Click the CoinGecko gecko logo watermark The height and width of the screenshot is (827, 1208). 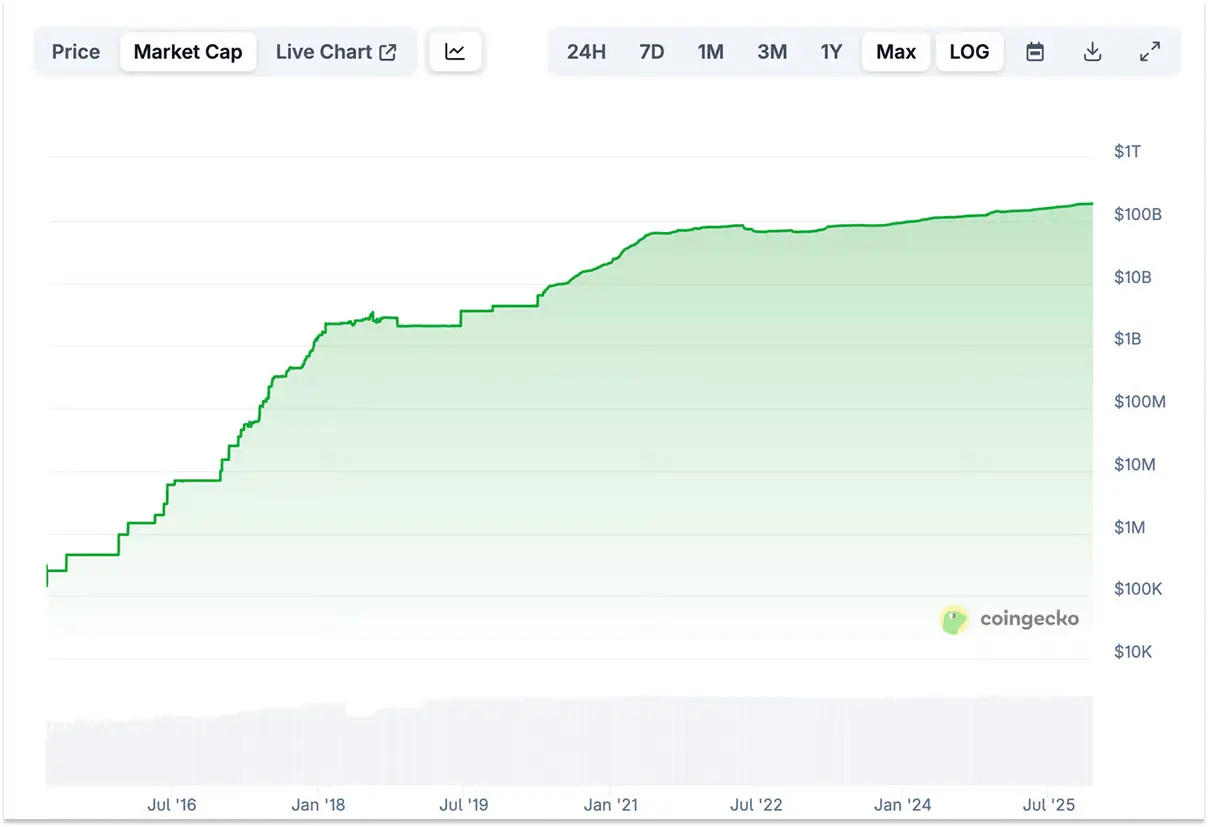pos(955,620)
